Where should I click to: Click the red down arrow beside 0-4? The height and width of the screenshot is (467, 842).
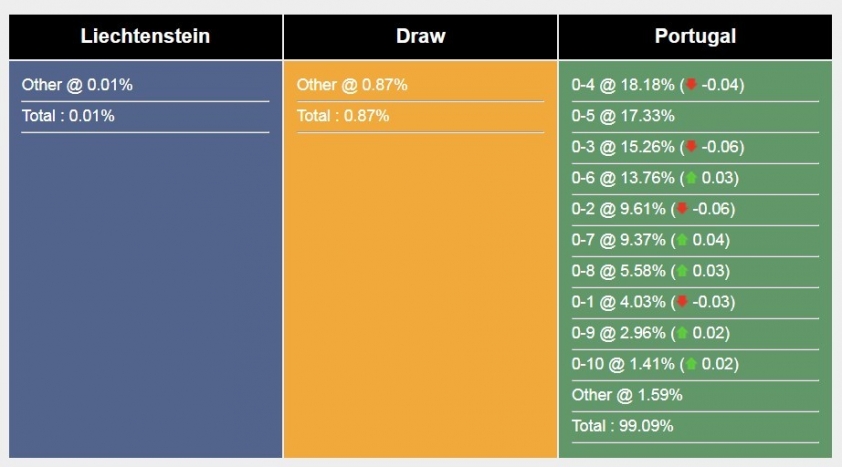tap(691, 85)
